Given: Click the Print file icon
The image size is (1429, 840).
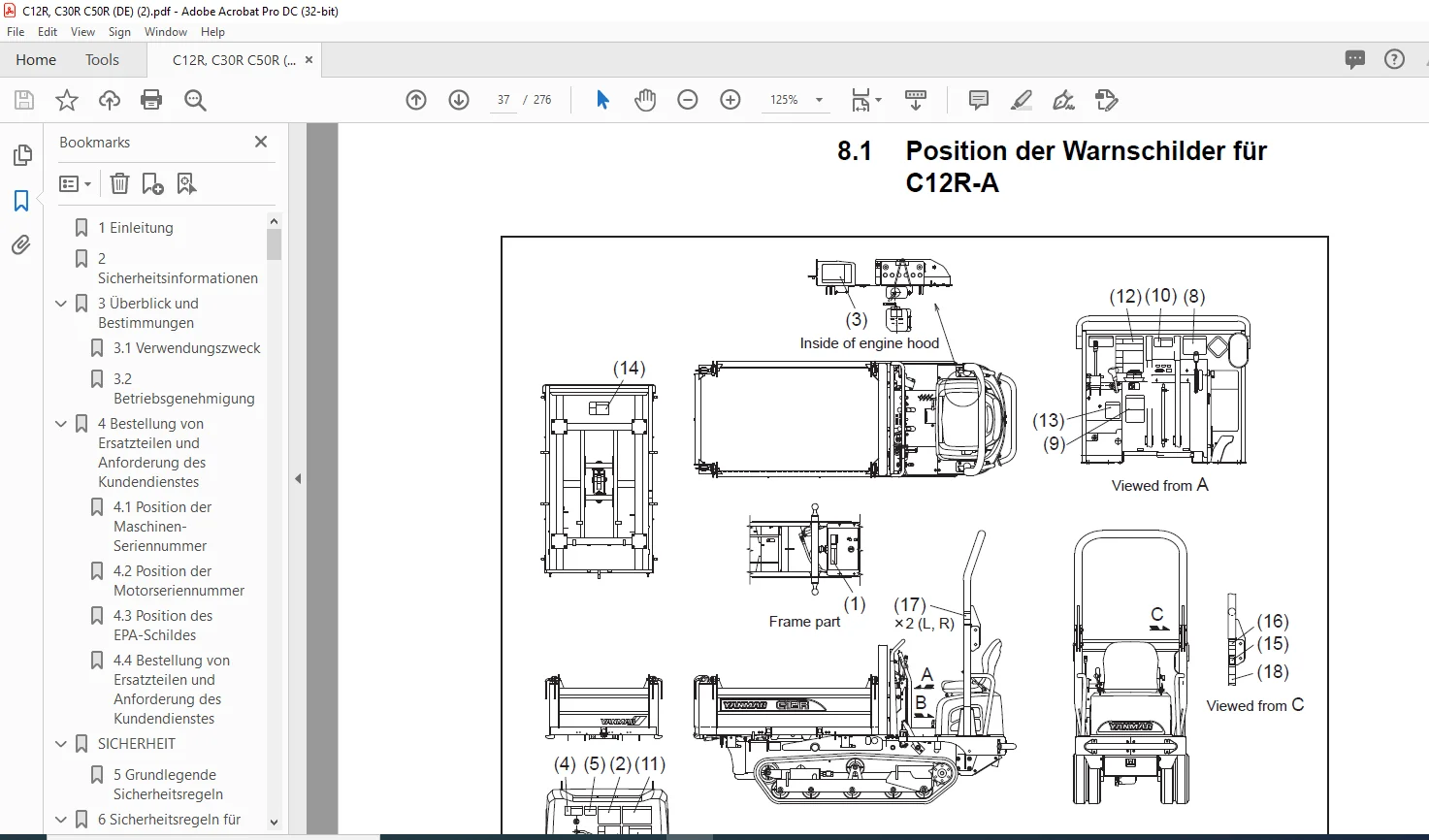Looking at the screenshot, I should tap(151, 100).
